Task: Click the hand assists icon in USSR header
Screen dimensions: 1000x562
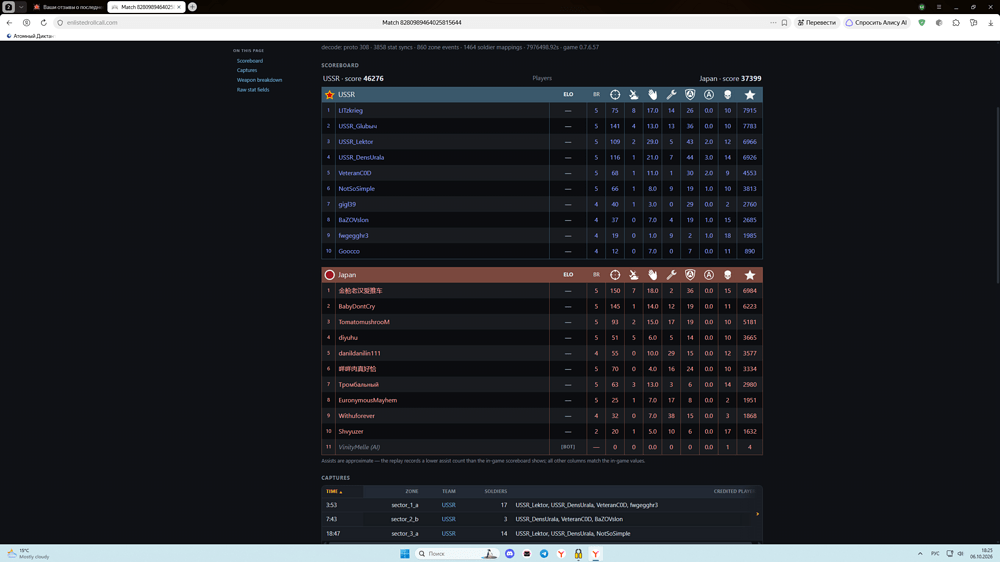Action: 652,94
